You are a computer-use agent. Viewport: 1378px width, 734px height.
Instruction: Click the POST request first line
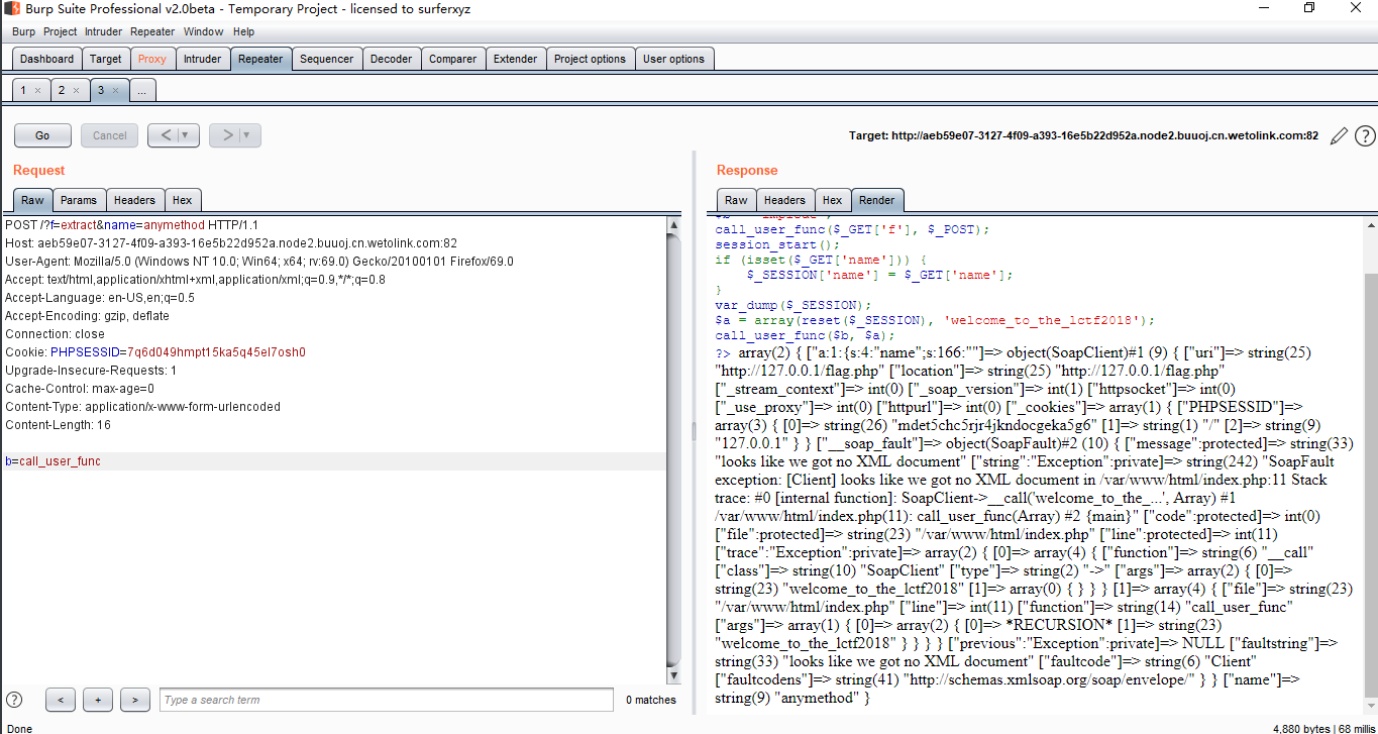(131, 225)
